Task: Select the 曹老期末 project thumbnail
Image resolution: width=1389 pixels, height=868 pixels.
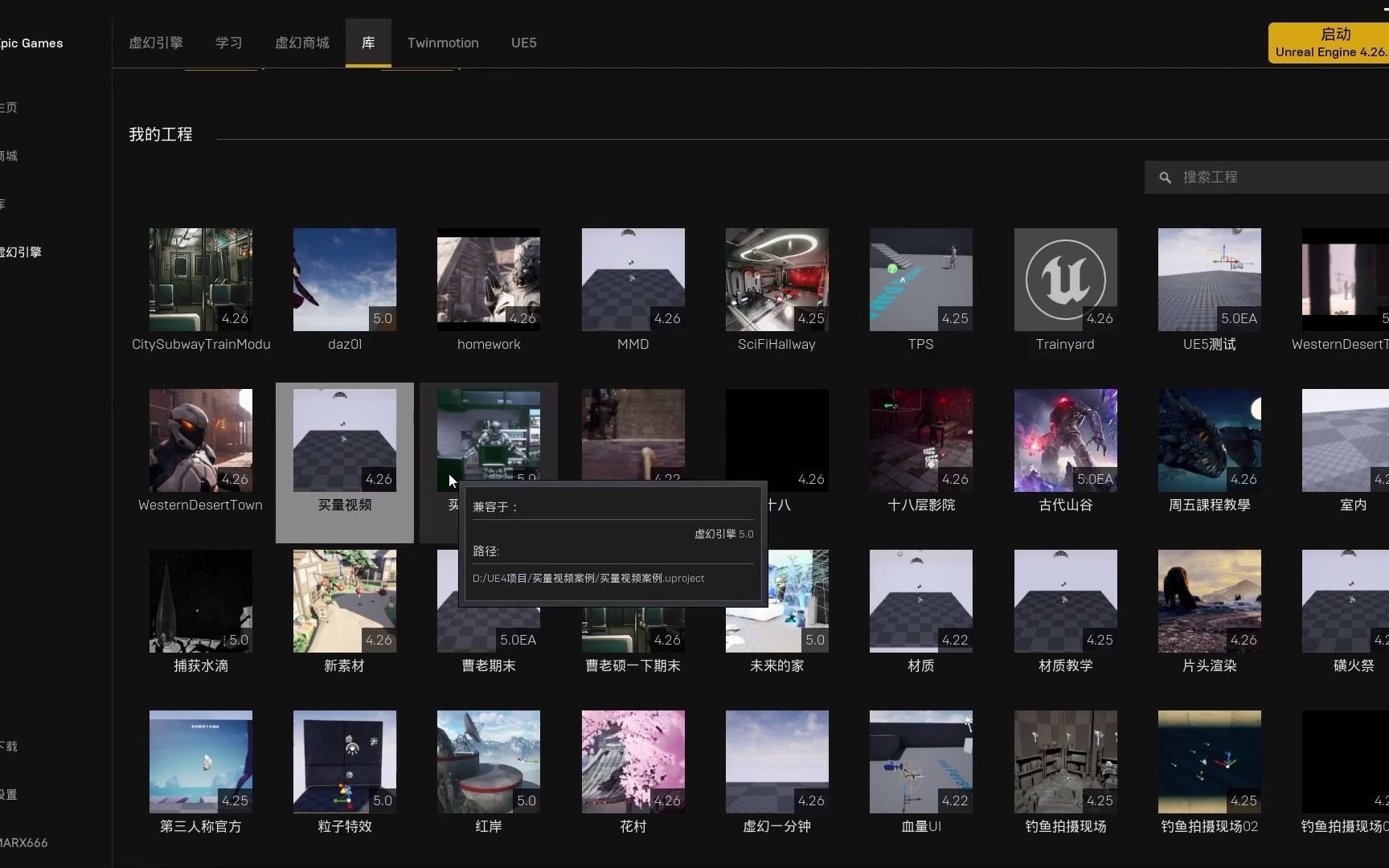Action: [489, 629]
